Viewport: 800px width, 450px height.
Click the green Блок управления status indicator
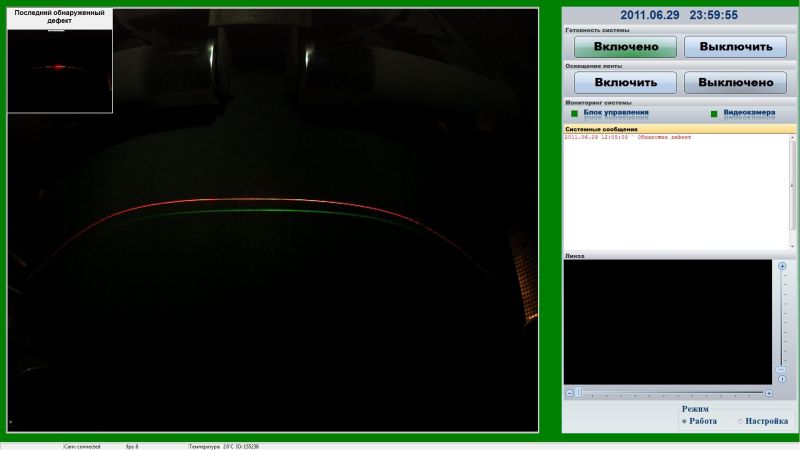click(574, 113)
